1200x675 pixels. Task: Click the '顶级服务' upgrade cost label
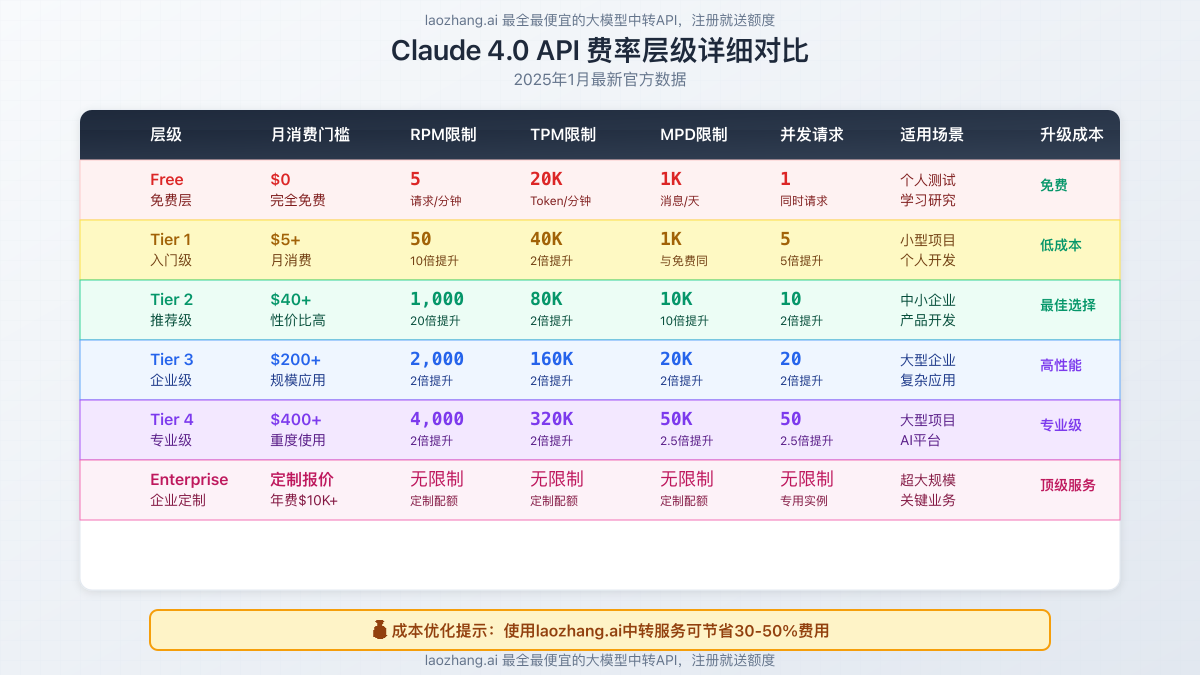1068,485
